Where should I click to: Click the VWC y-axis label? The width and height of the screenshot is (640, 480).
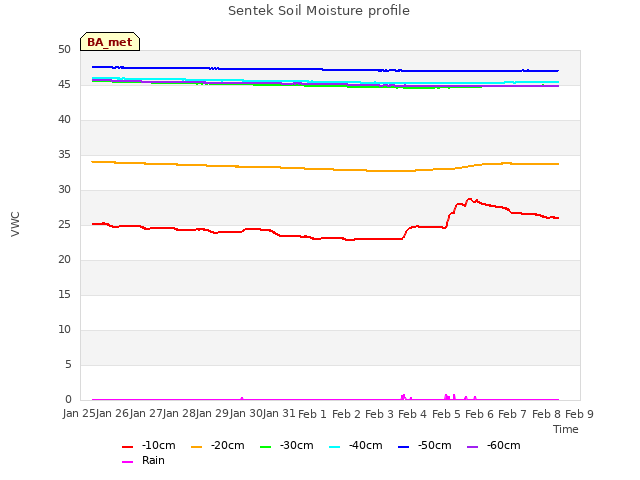15,224
